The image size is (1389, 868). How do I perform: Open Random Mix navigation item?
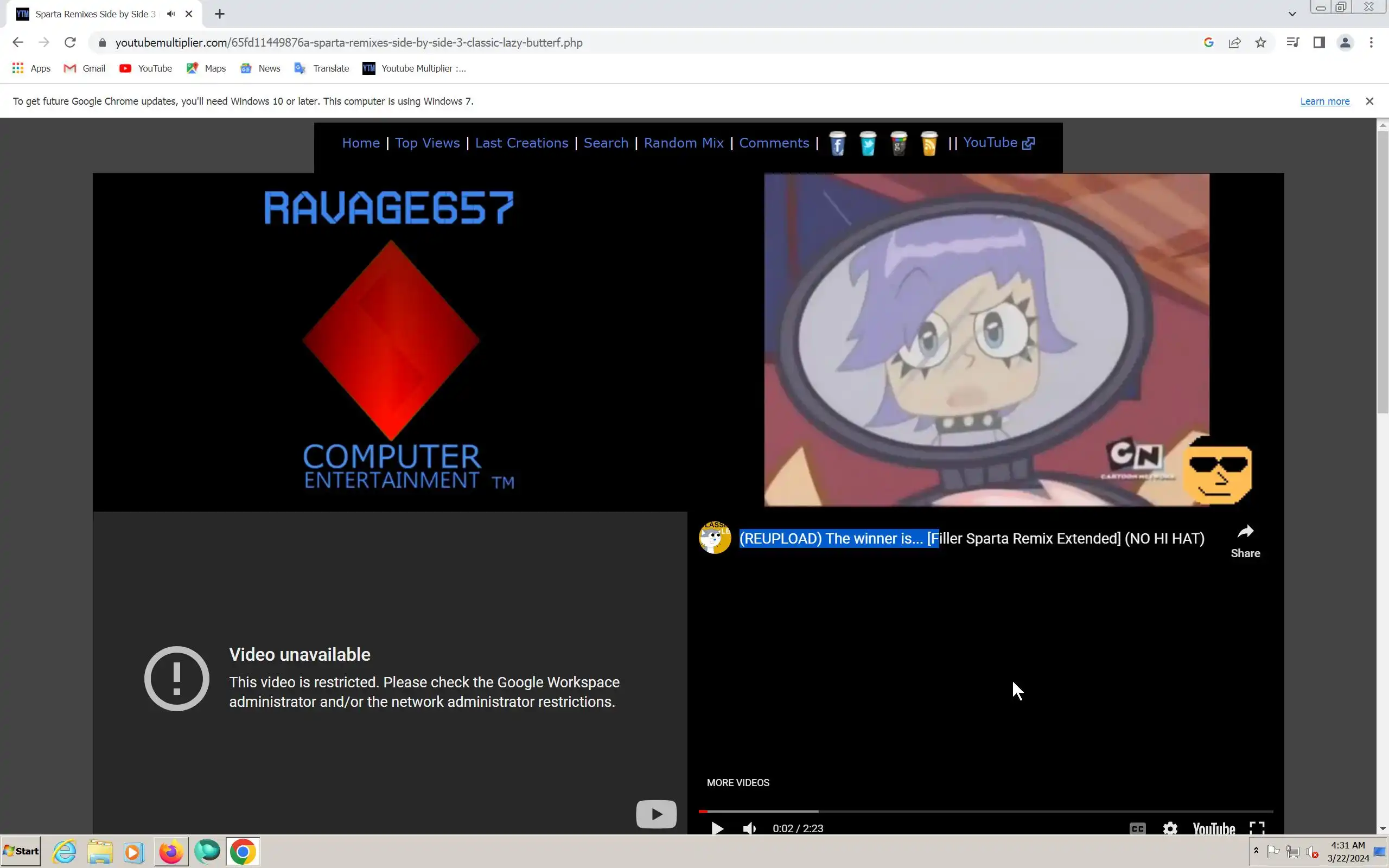[x=683, y=143]
